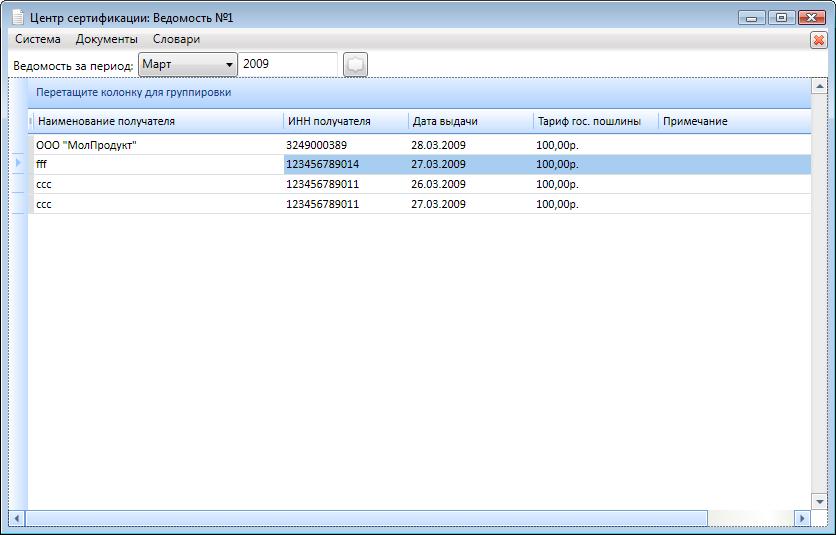This screenshot has height=535, width=836.
Task: Click tariff cell in ООО "МолПродукт" row
Action: pyautogui.click(x=596, y=145)
